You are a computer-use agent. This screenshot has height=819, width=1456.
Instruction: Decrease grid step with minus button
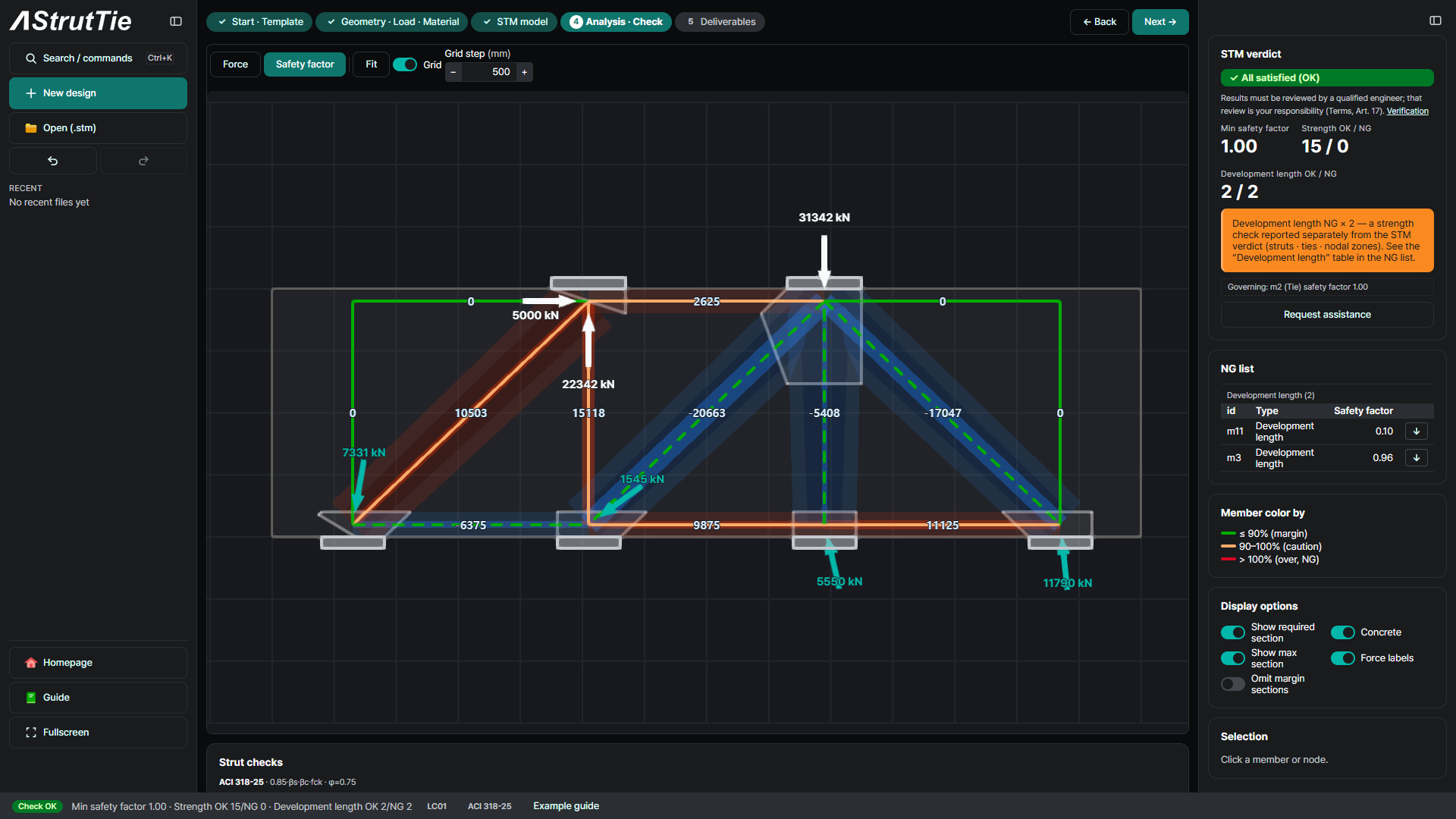pyautogui.click(x=453, y=72)
